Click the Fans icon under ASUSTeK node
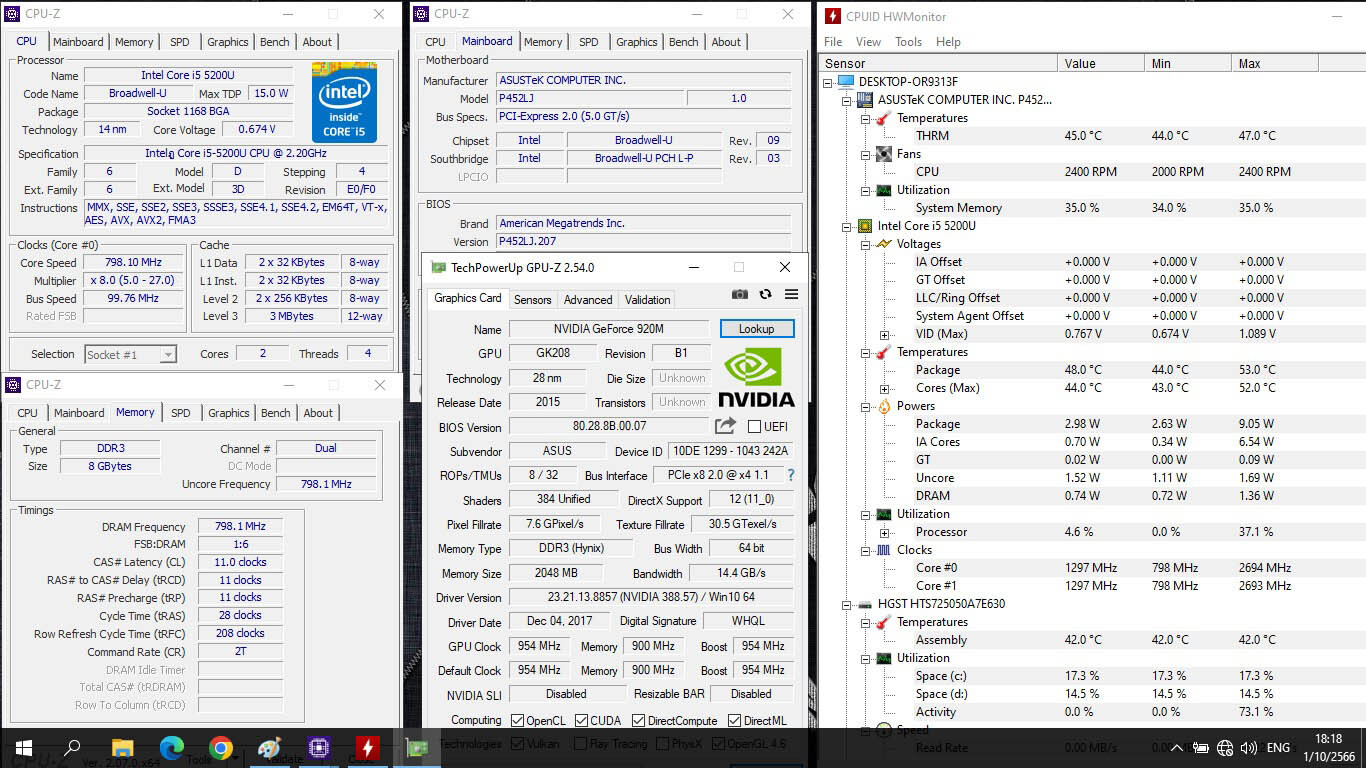This screenshot has width=1366, height=768. pos(883,153)
